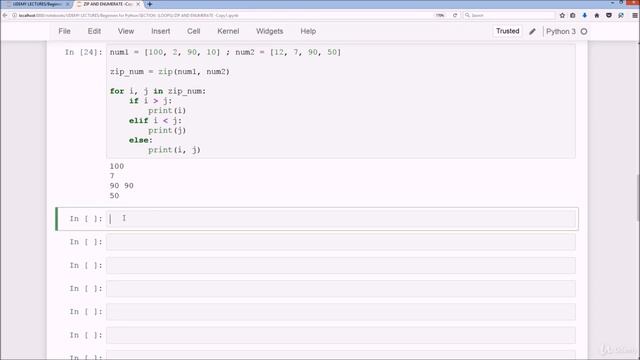Open the View menu

(x=126, y=31)
